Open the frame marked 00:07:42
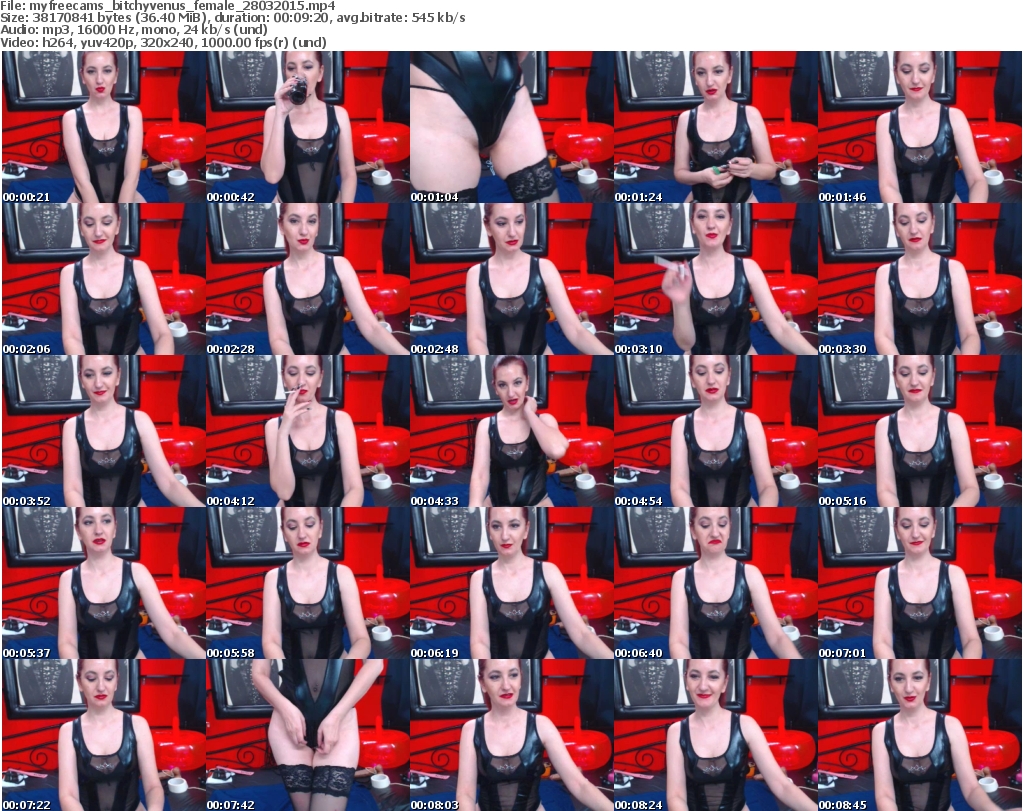1024x811 pixels. tap(308, 735)
